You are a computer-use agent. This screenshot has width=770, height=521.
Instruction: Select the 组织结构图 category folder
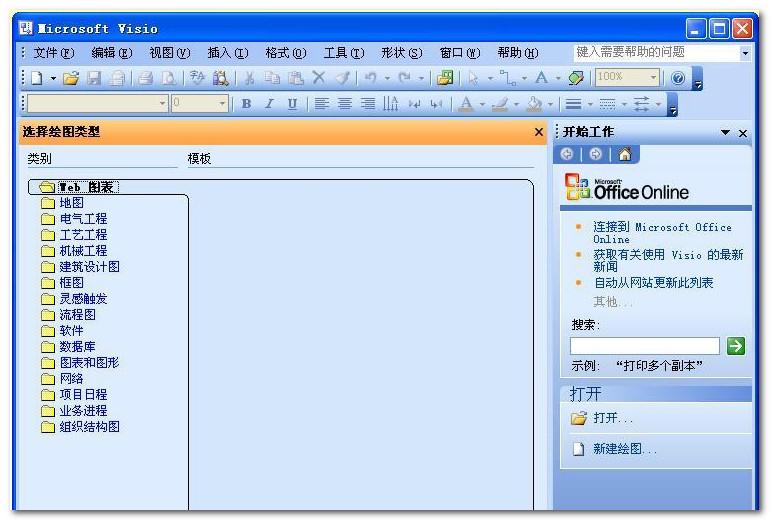[80, 427]
